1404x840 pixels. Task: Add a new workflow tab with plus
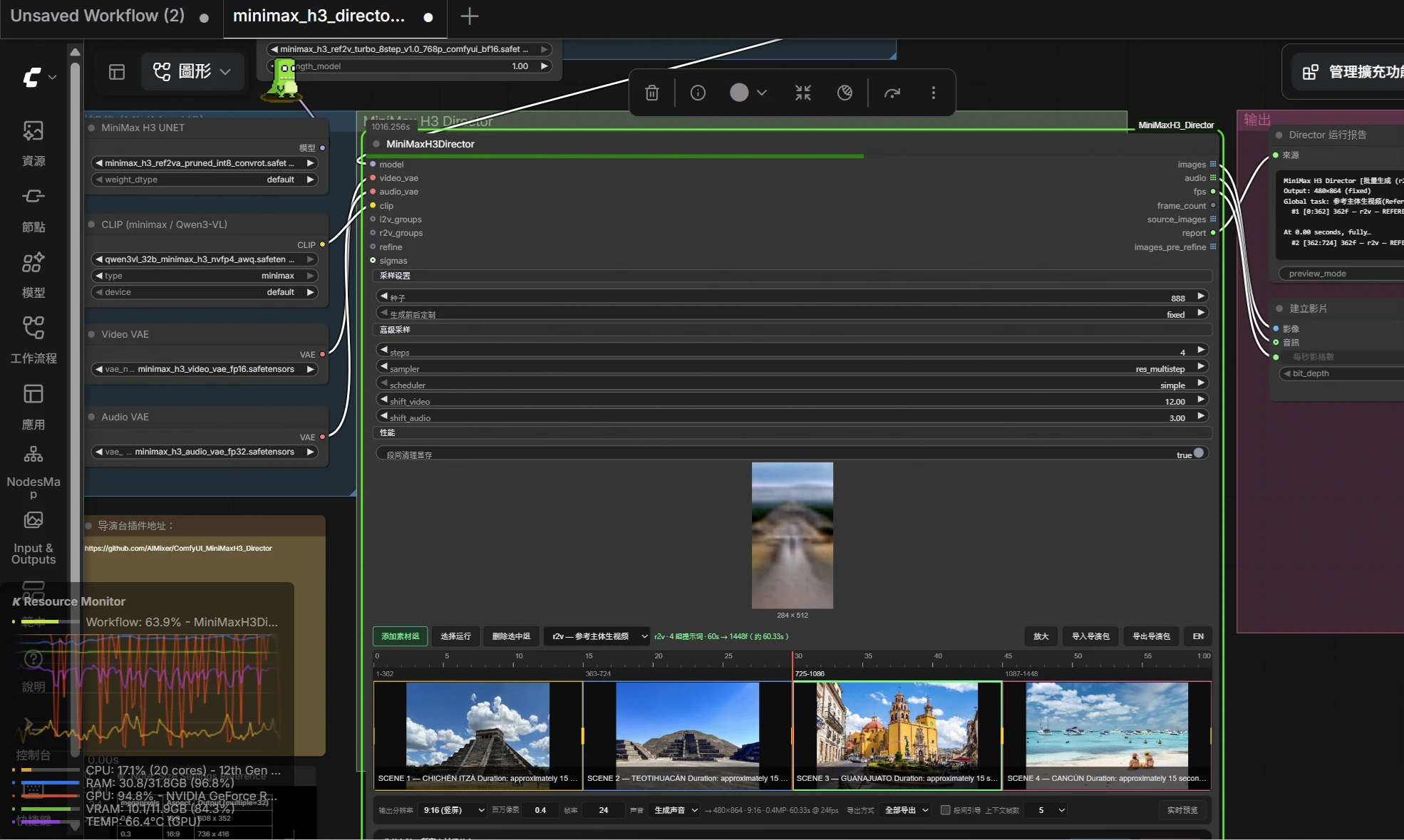(x=470, y=16)
